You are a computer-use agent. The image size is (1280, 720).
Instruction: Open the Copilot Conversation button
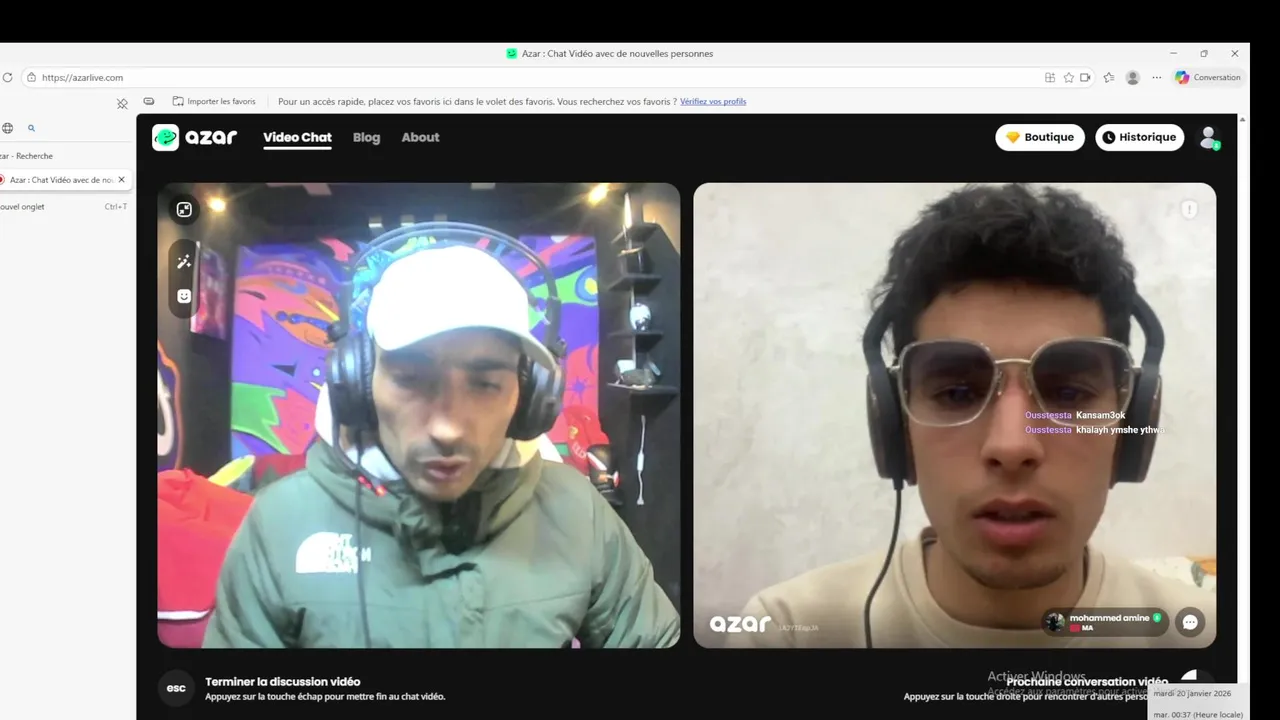pos(1208,77)
